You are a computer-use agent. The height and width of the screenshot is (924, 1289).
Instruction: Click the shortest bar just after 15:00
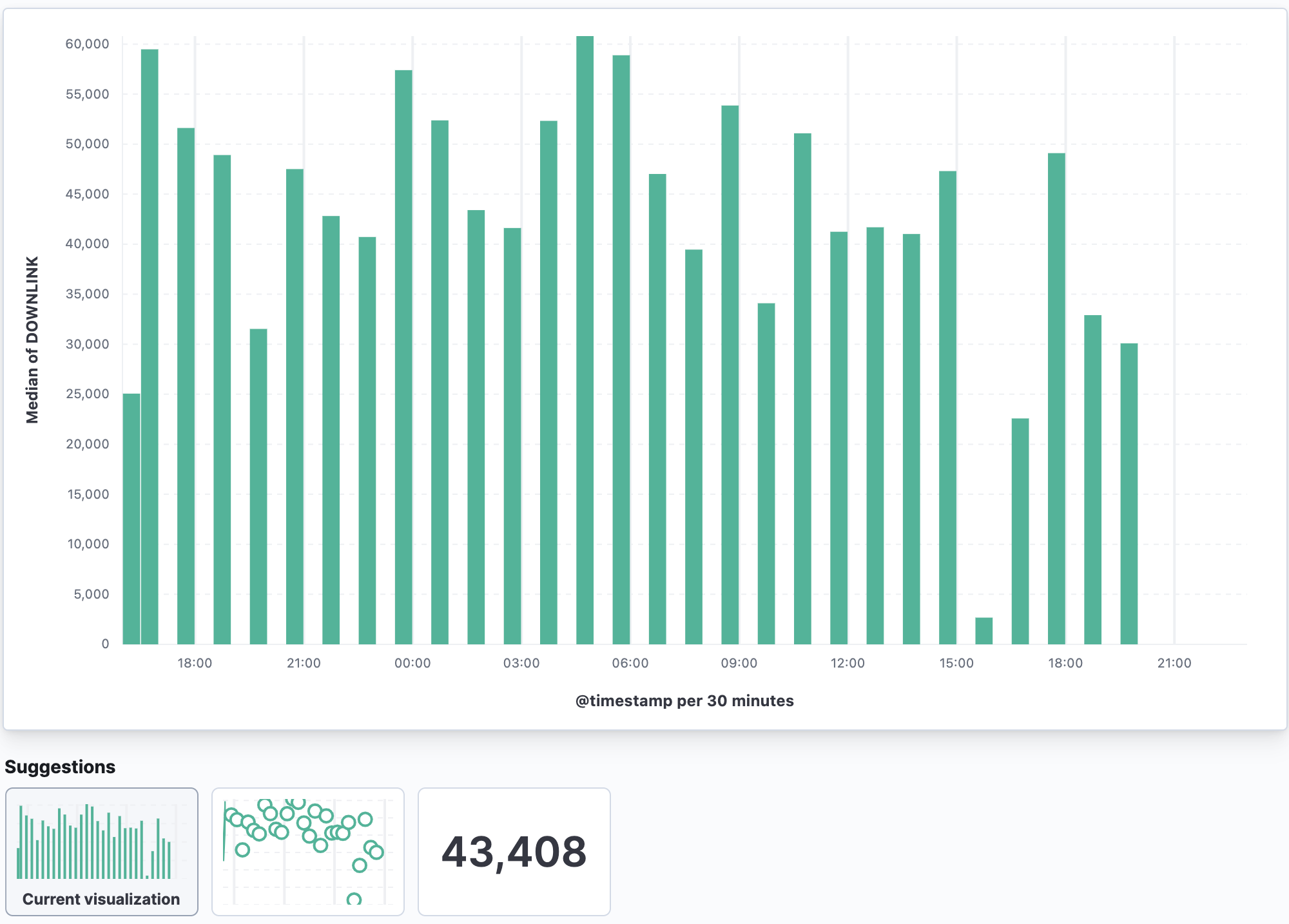984,630
